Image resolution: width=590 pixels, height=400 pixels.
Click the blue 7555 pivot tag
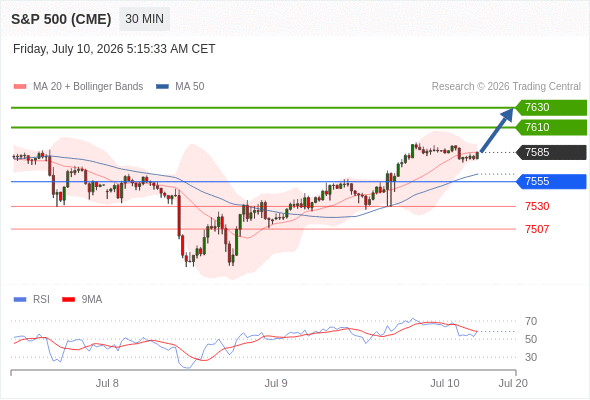551,181
